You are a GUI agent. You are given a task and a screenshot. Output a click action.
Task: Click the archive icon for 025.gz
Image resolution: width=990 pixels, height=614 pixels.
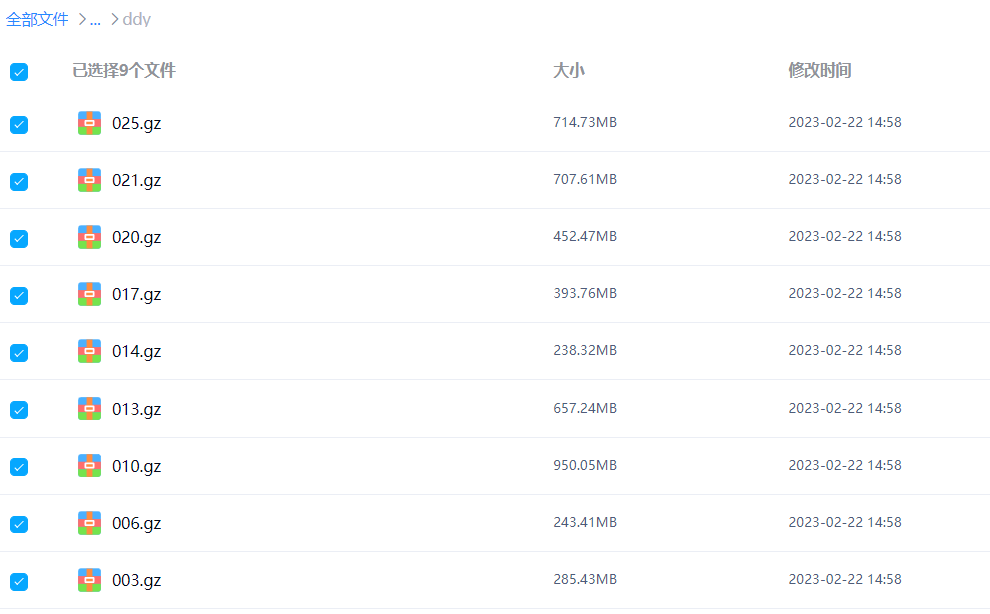point(89,123)
